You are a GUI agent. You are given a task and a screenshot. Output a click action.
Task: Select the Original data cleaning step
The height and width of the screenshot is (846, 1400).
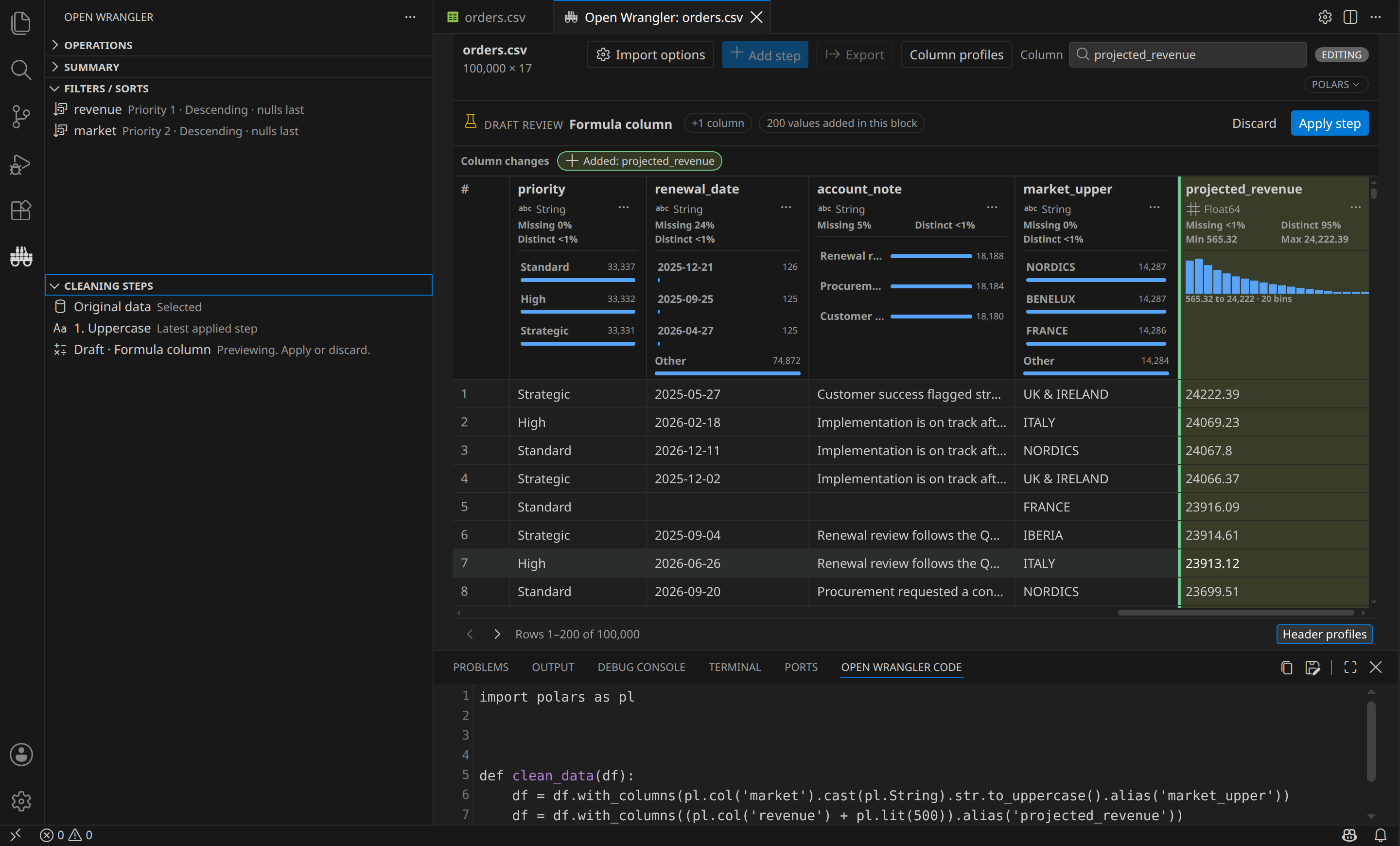coord(239,307)
